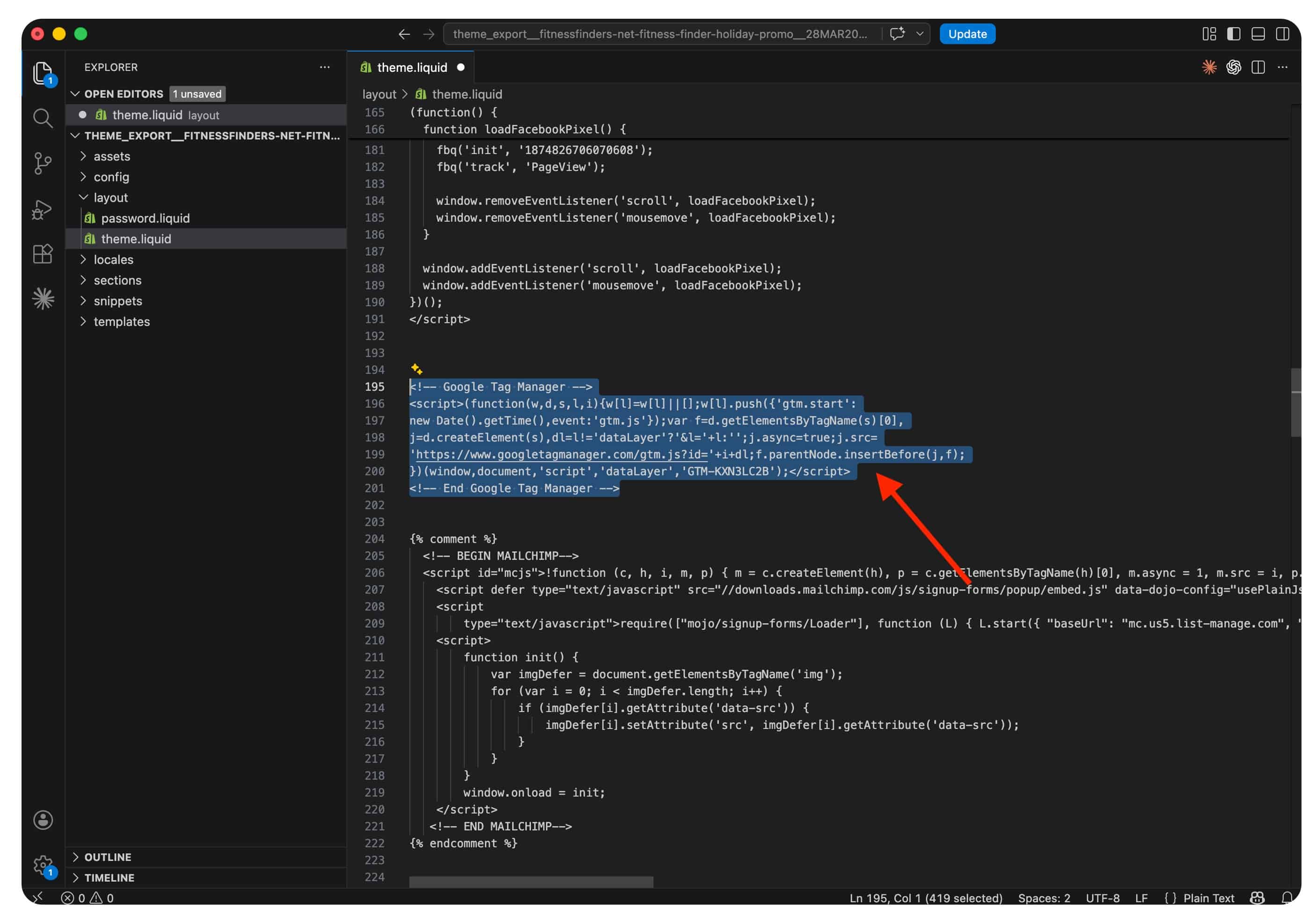Expand the OUTLINE section

(x=108, y=857)
